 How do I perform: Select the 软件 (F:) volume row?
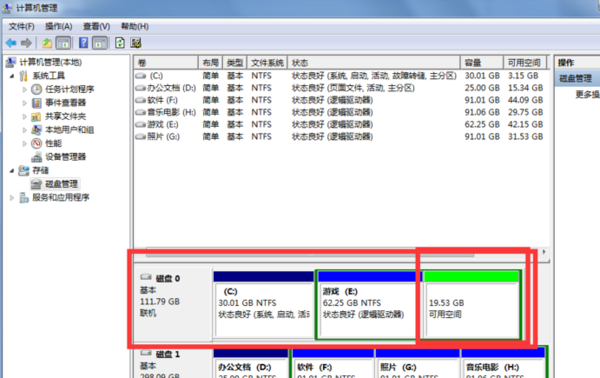341,100
